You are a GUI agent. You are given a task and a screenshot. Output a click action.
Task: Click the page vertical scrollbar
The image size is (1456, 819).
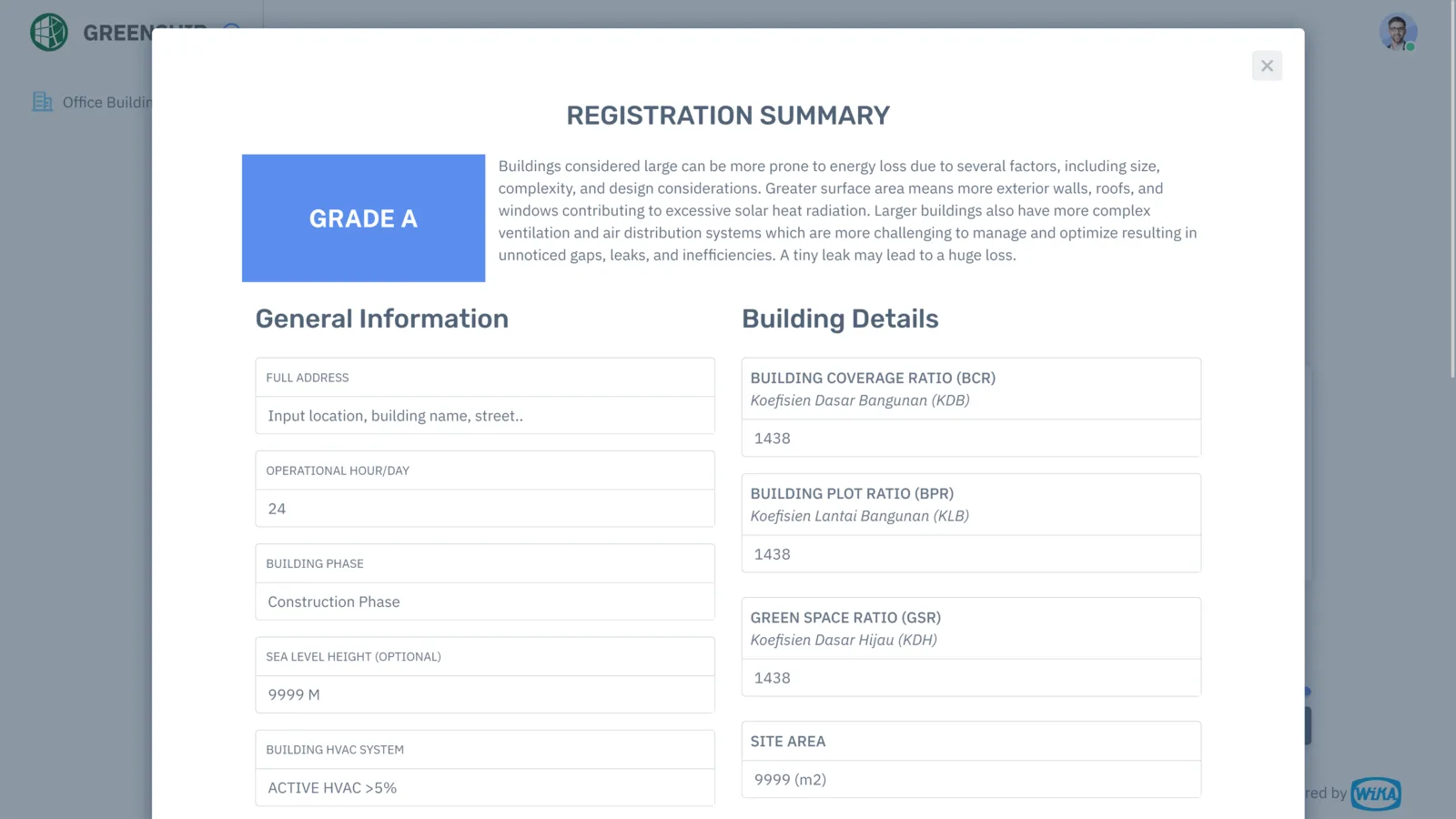point(1452,189)
